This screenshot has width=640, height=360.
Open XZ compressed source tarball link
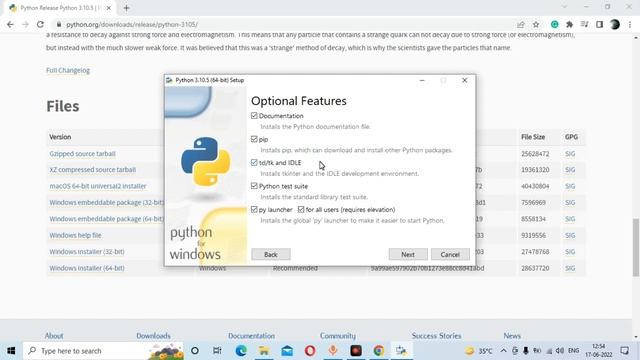click(x=93, y=170)
